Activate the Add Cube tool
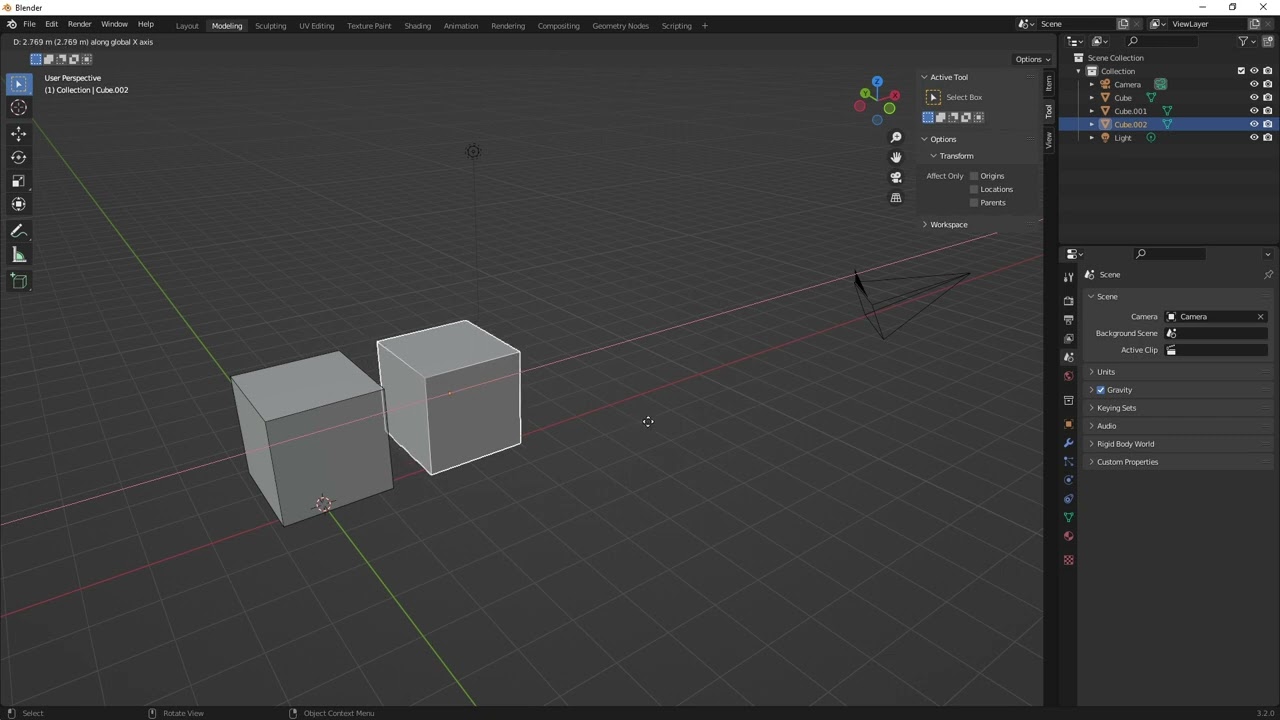This screenshot has width=1280, height=720. (18, 281)
